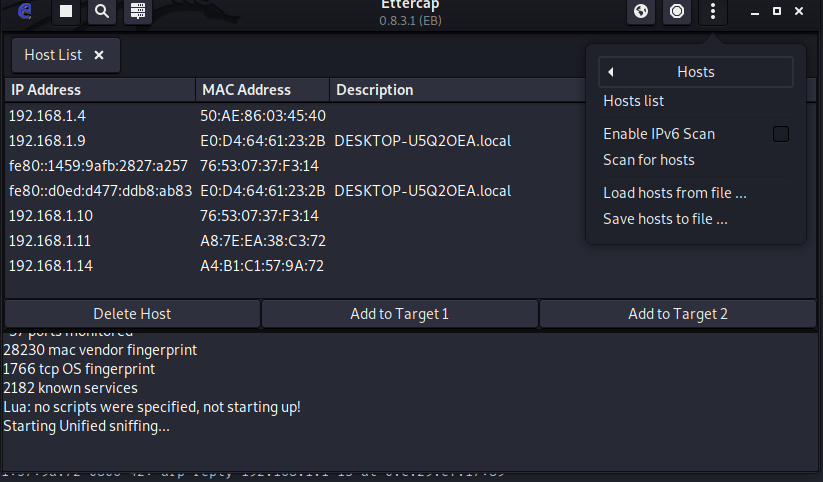
Task: Close the Ettercap window
Action: 799,11
